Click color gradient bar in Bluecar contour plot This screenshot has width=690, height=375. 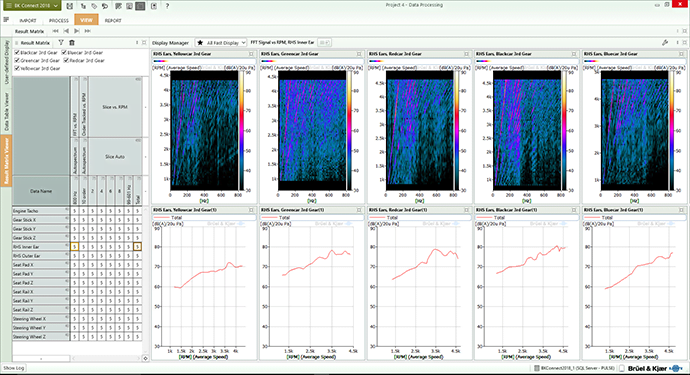[x=591, y=61]
